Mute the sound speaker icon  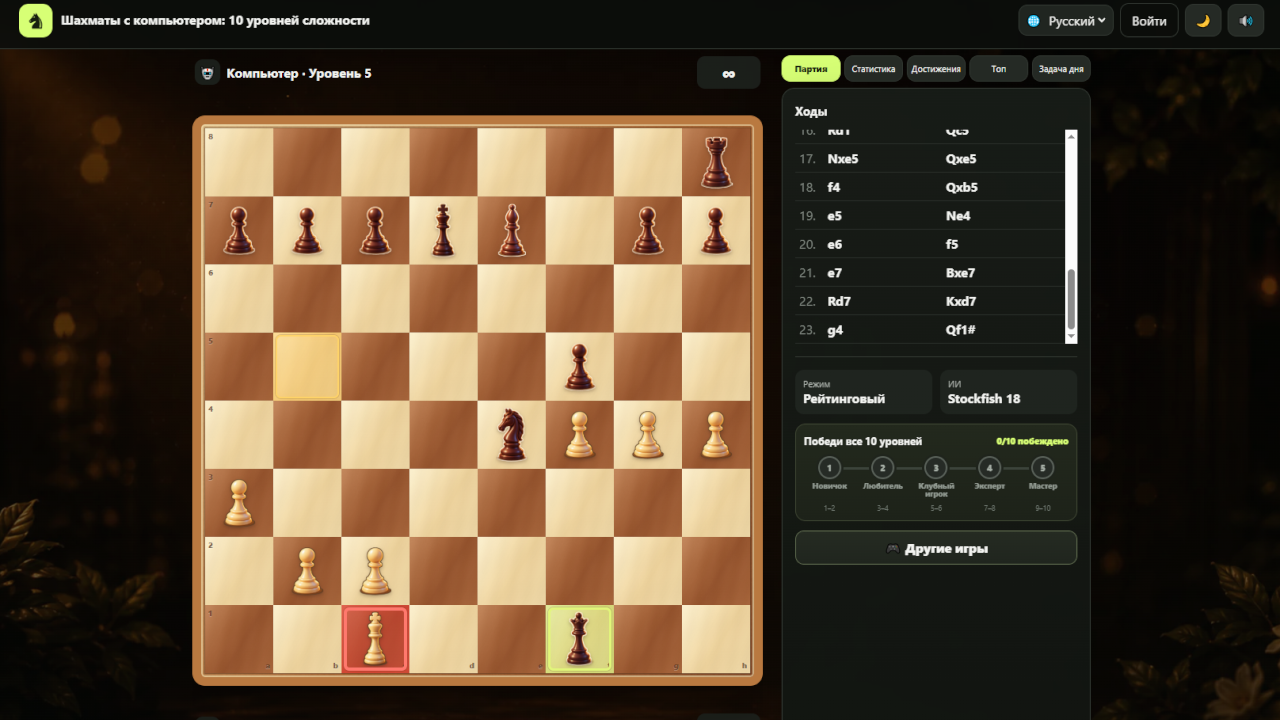click(x=1246, y=21)
